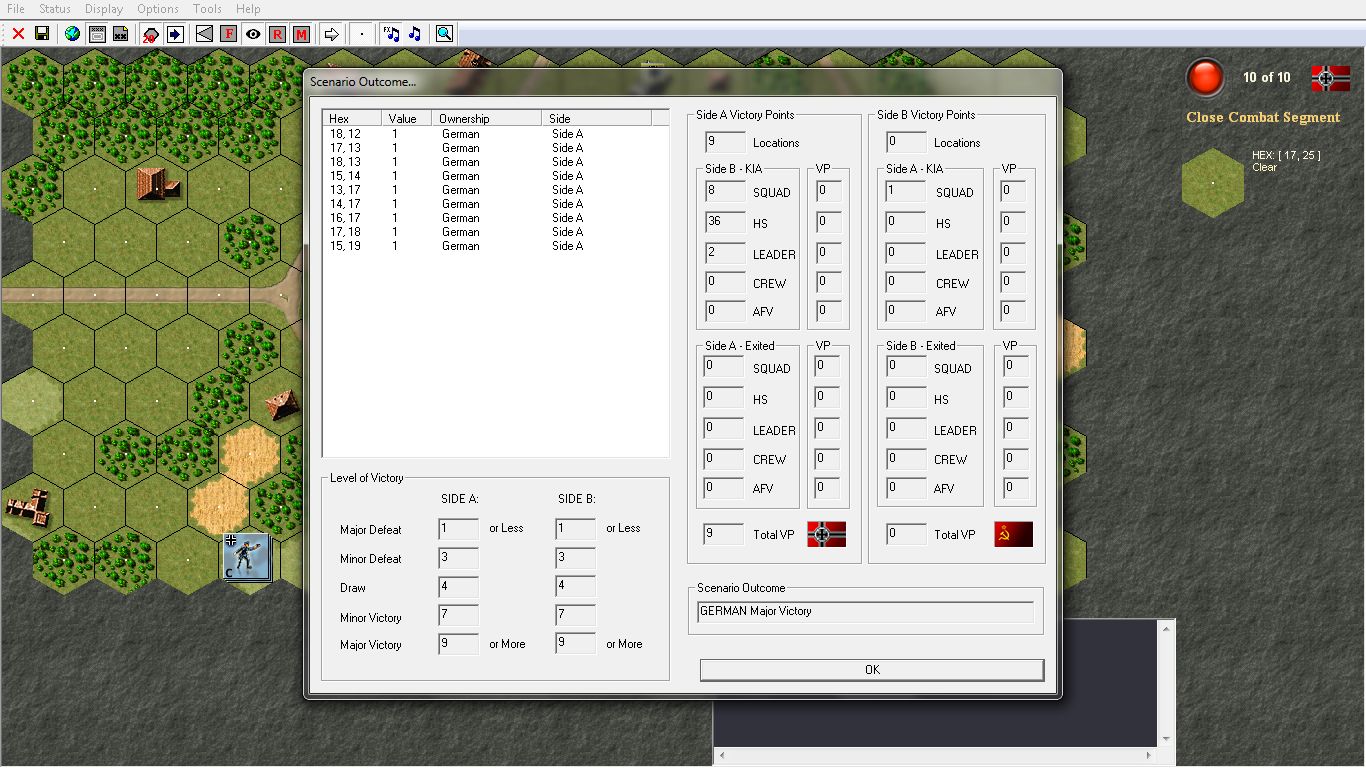Click the German flag beside Side A Total VP
The image size is (1366, 768).
[x=826, y=534]
